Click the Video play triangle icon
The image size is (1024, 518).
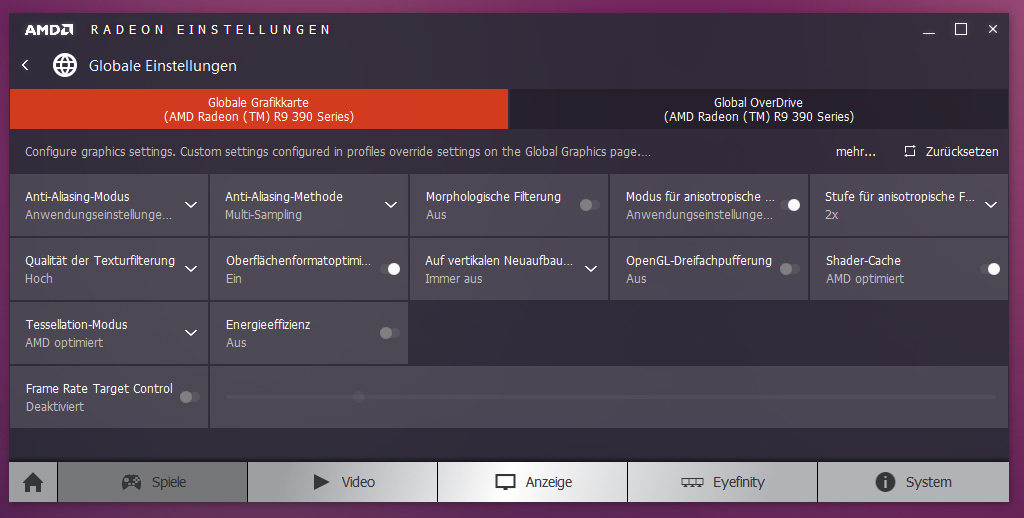[321, 482]
